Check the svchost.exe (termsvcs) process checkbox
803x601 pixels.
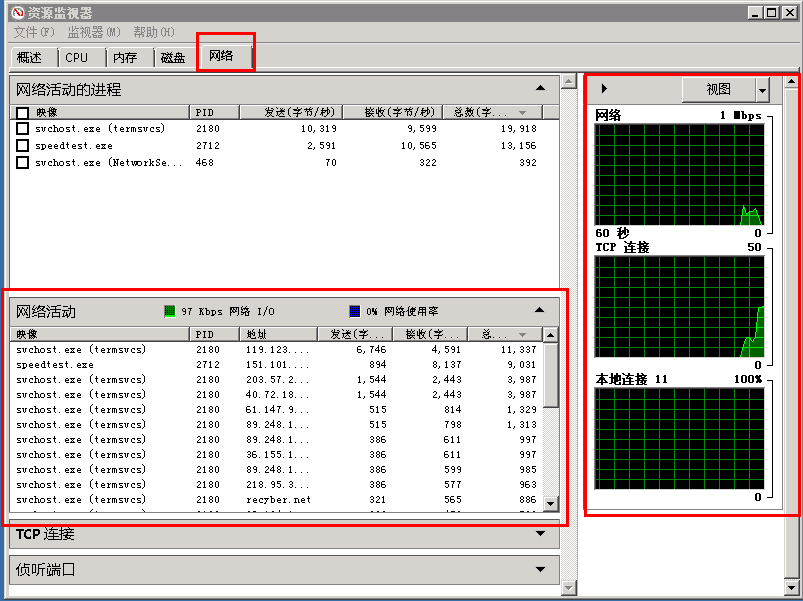[x=22, y=129]
